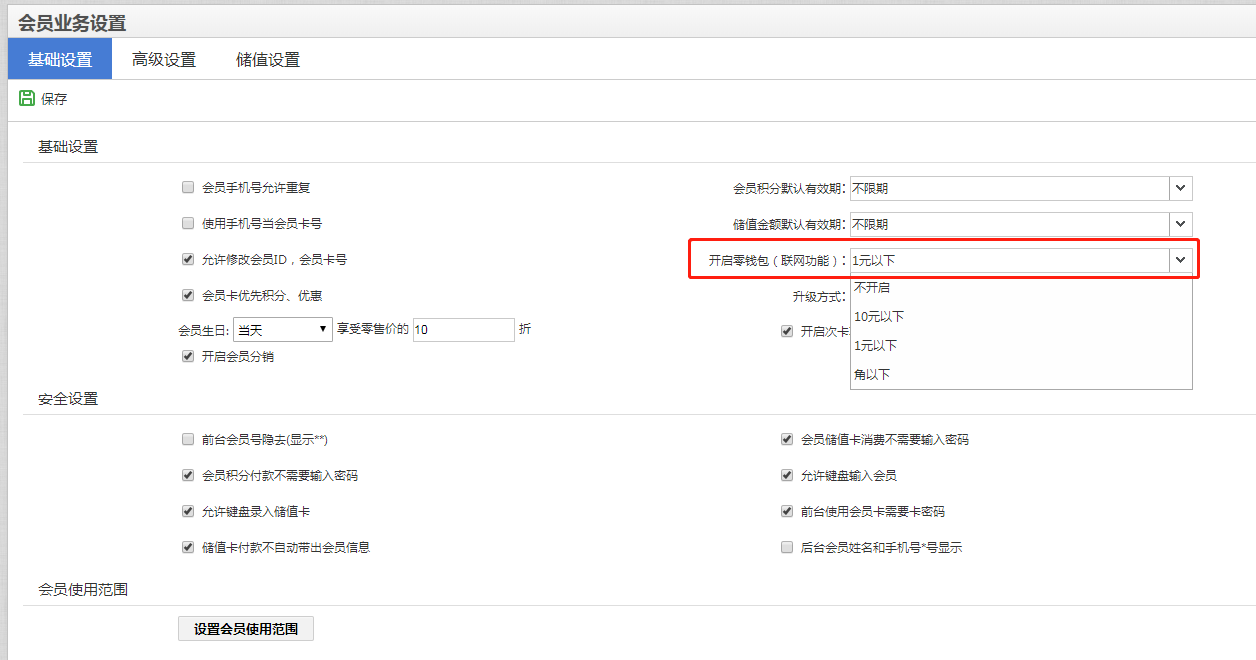Enable 后台会员姓名和手机号*号显示

787,547
